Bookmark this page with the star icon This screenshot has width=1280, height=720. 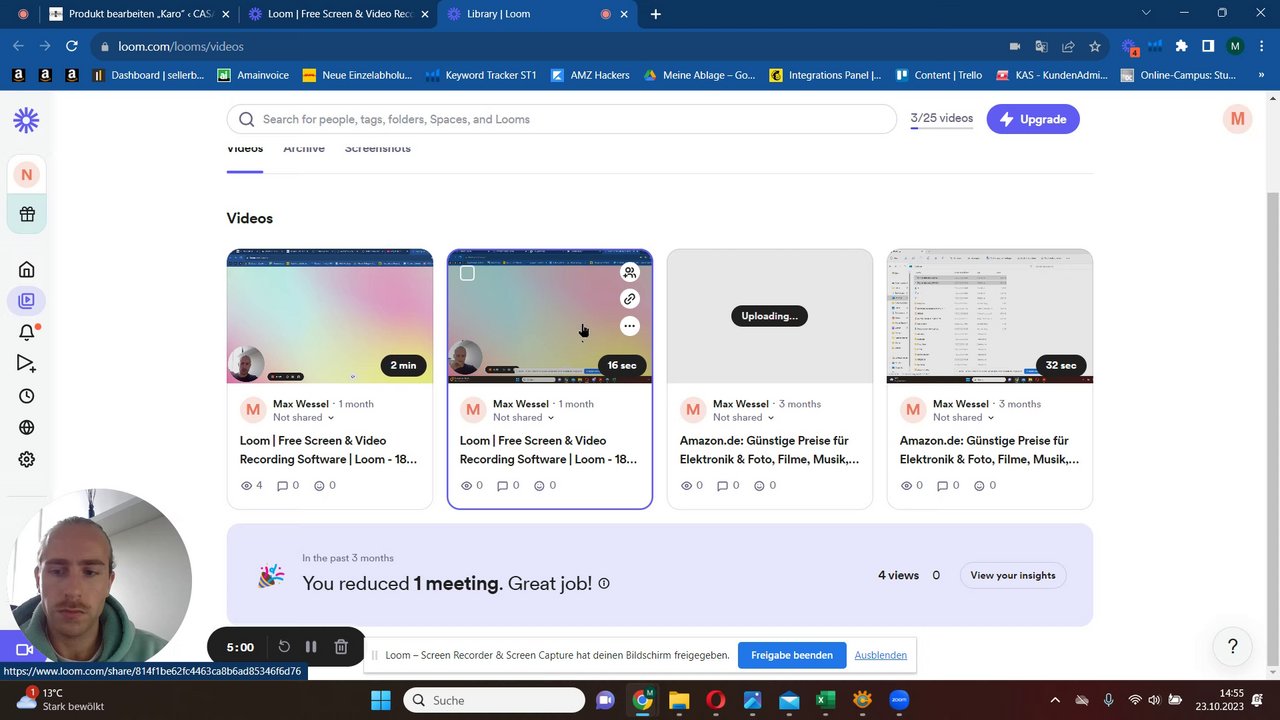coord(1095,46)
